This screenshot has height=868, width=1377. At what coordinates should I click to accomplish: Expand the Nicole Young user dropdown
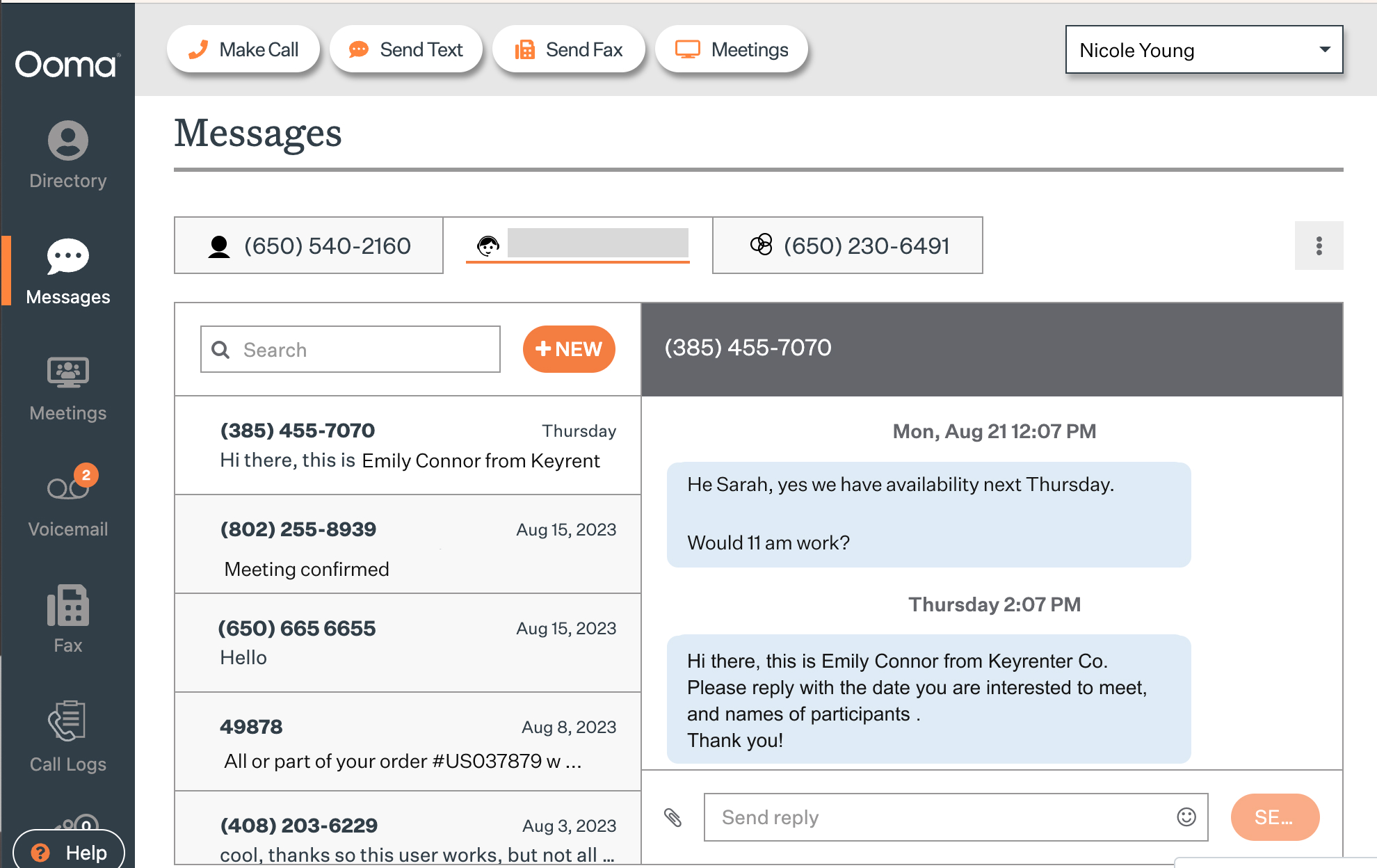coord(1204,50)
